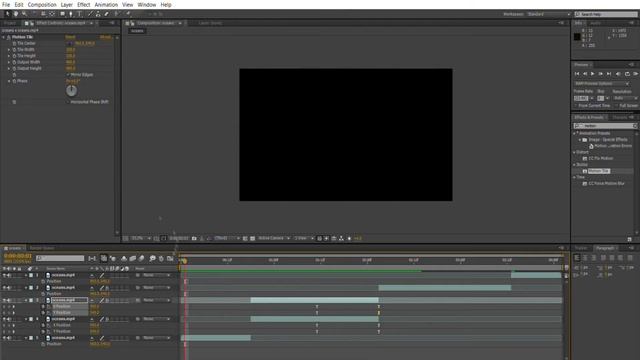Image resolution: width=640 pixels, height=360 pixels.
Task: Open the Animation menu
Action: (x=106, y=4)
